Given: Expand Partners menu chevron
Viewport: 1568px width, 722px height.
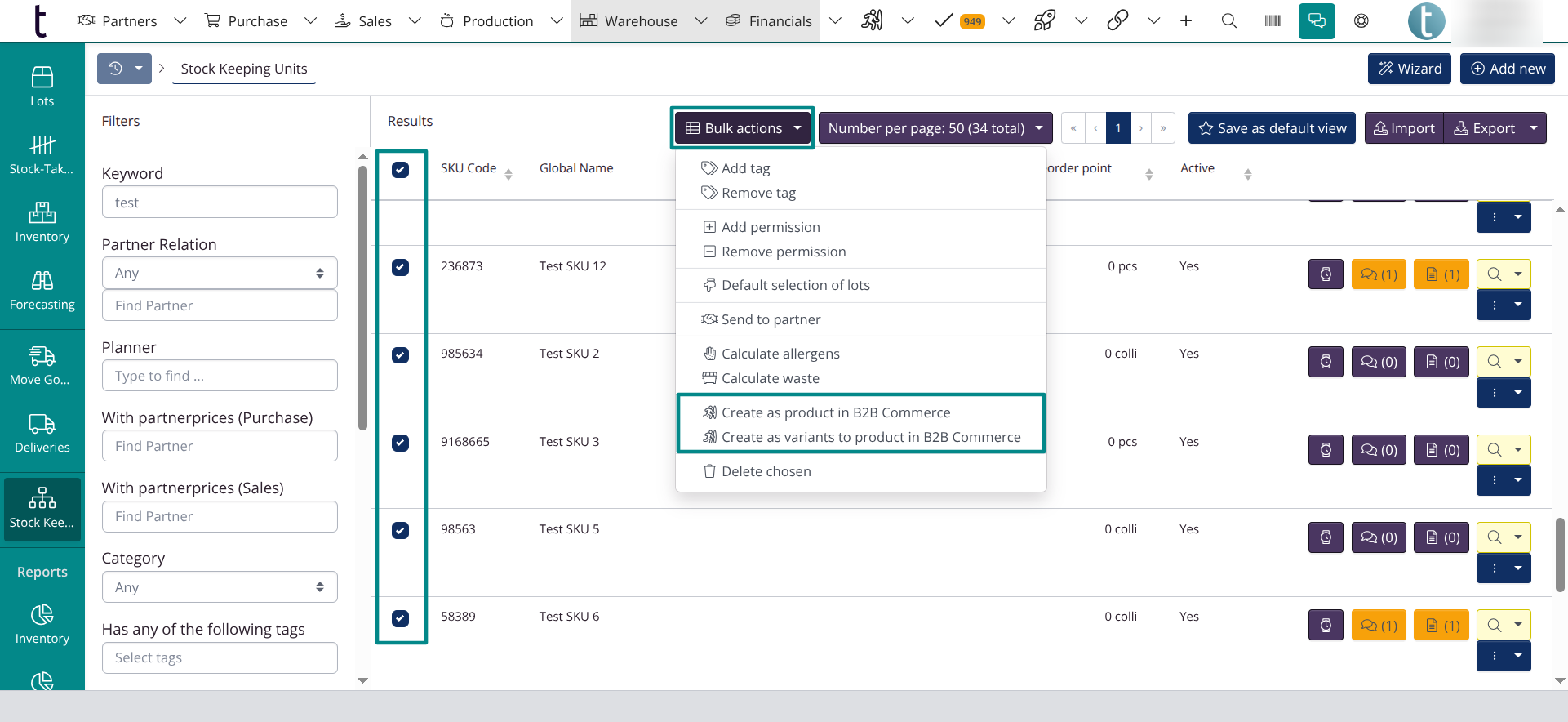Looking at the screenshot, I should (x=180, y=21).
